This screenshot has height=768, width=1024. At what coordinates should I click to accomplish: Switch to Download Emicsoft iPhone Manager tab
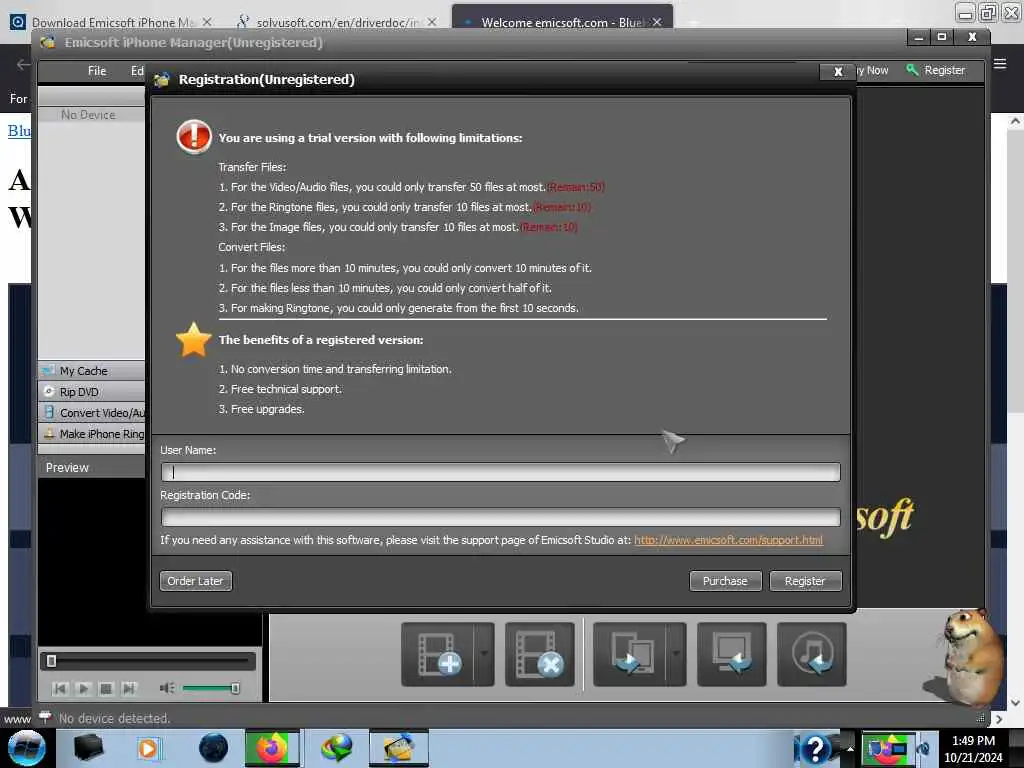pyautogui.click(x=112, y=22)
